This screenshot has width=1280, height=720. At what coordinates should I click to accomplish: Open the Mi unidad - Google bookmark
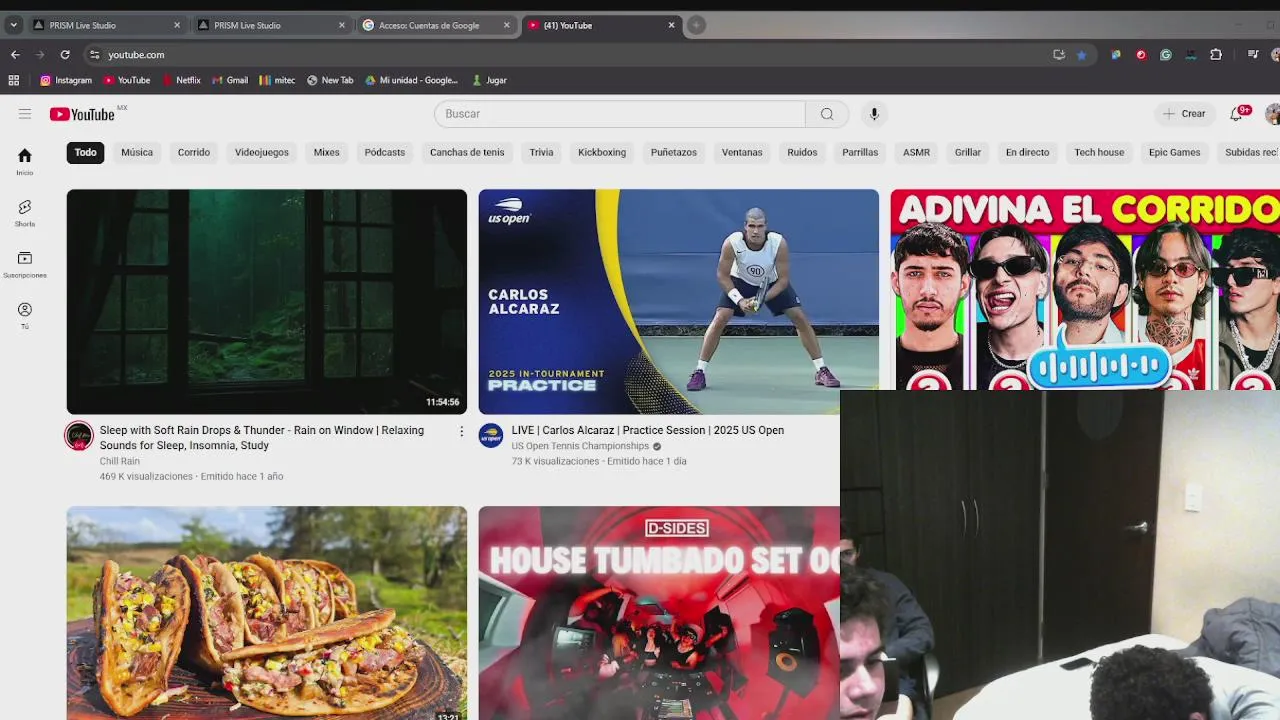point(411,80)
